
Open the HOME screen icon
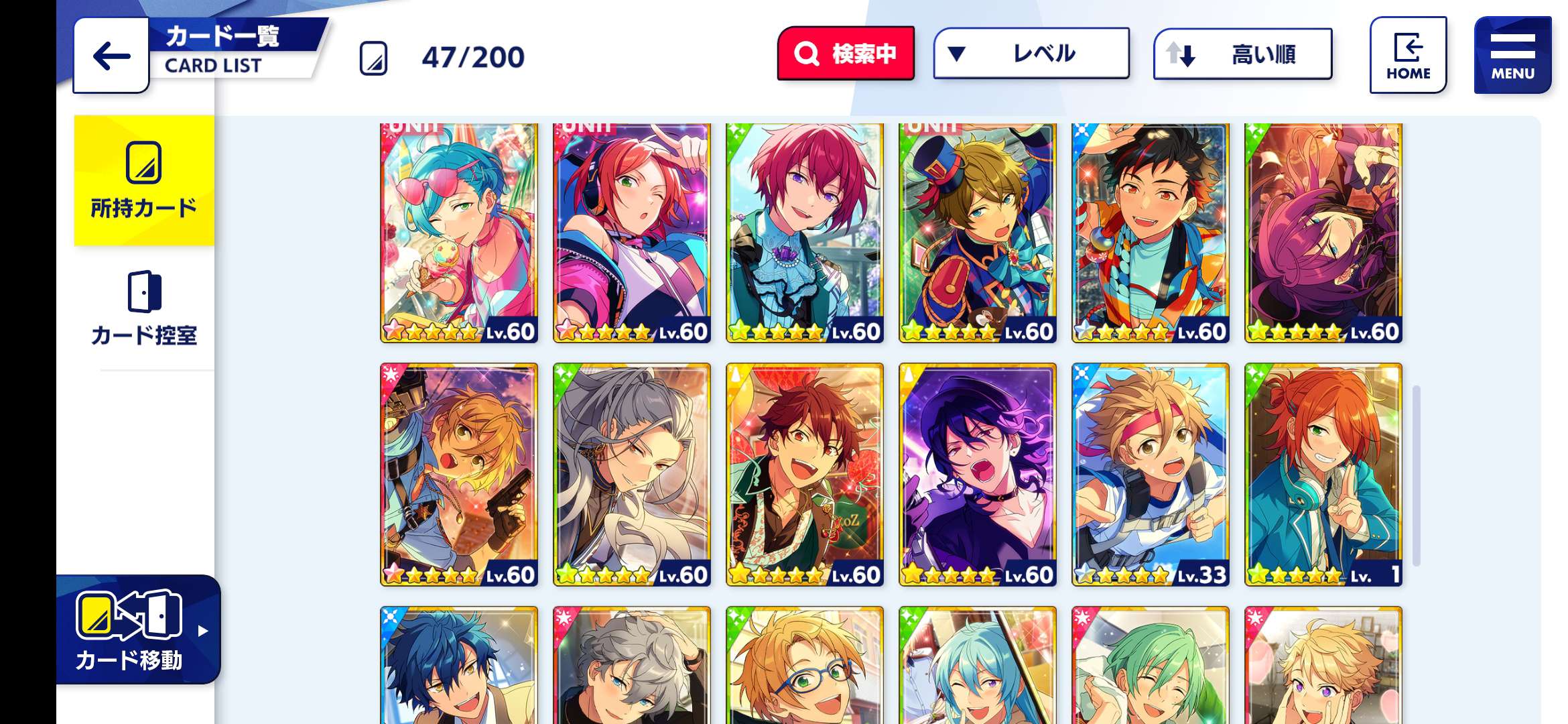(1408, 55)
